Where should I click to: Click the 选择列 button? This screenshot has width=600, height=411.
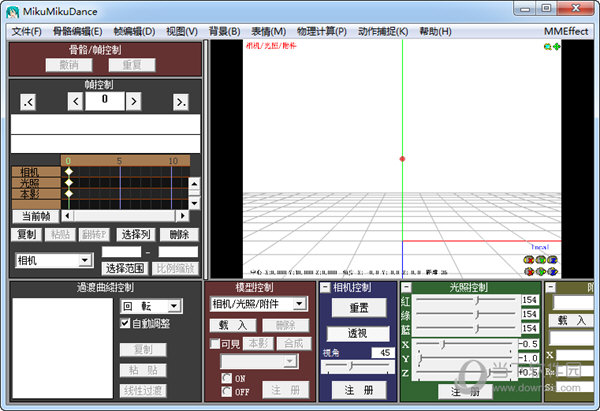136,234
